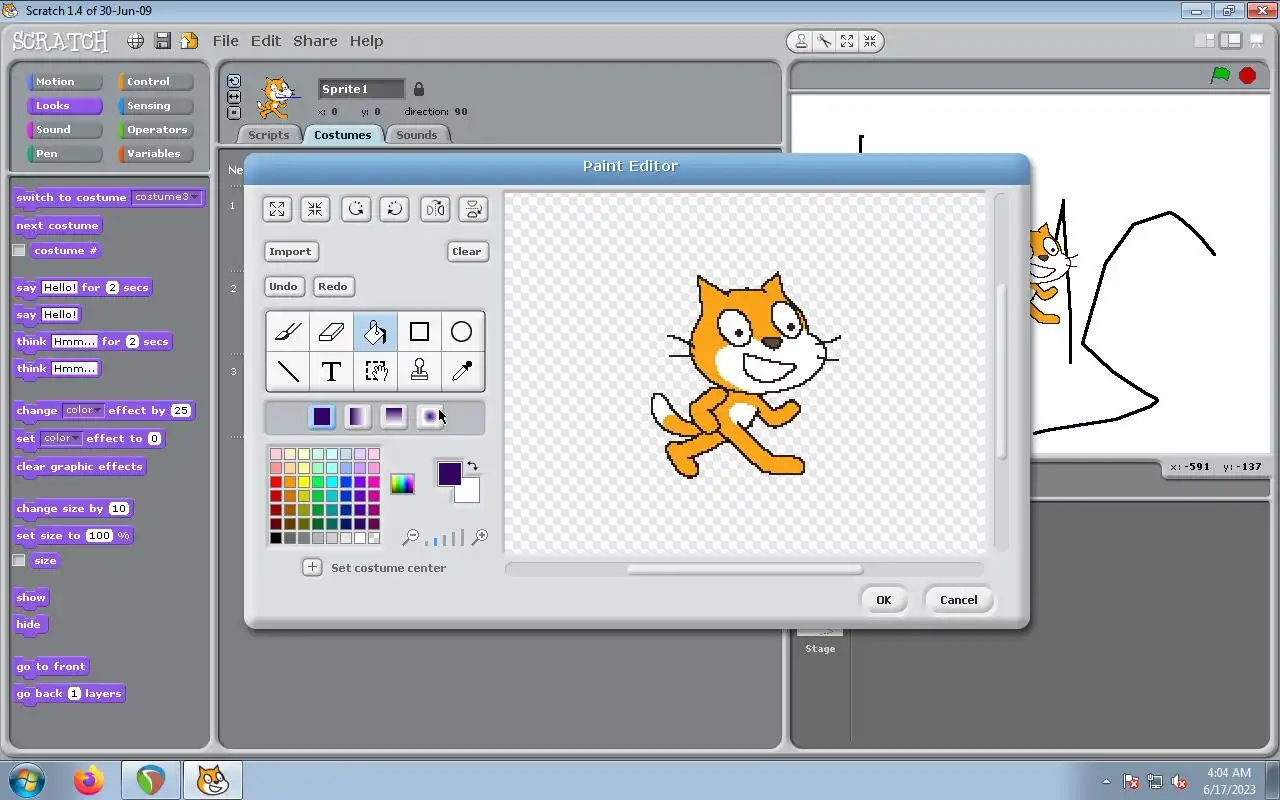Screen dimensions: 1280x800
Task: Select the Text tool
Action: point(331,372)
